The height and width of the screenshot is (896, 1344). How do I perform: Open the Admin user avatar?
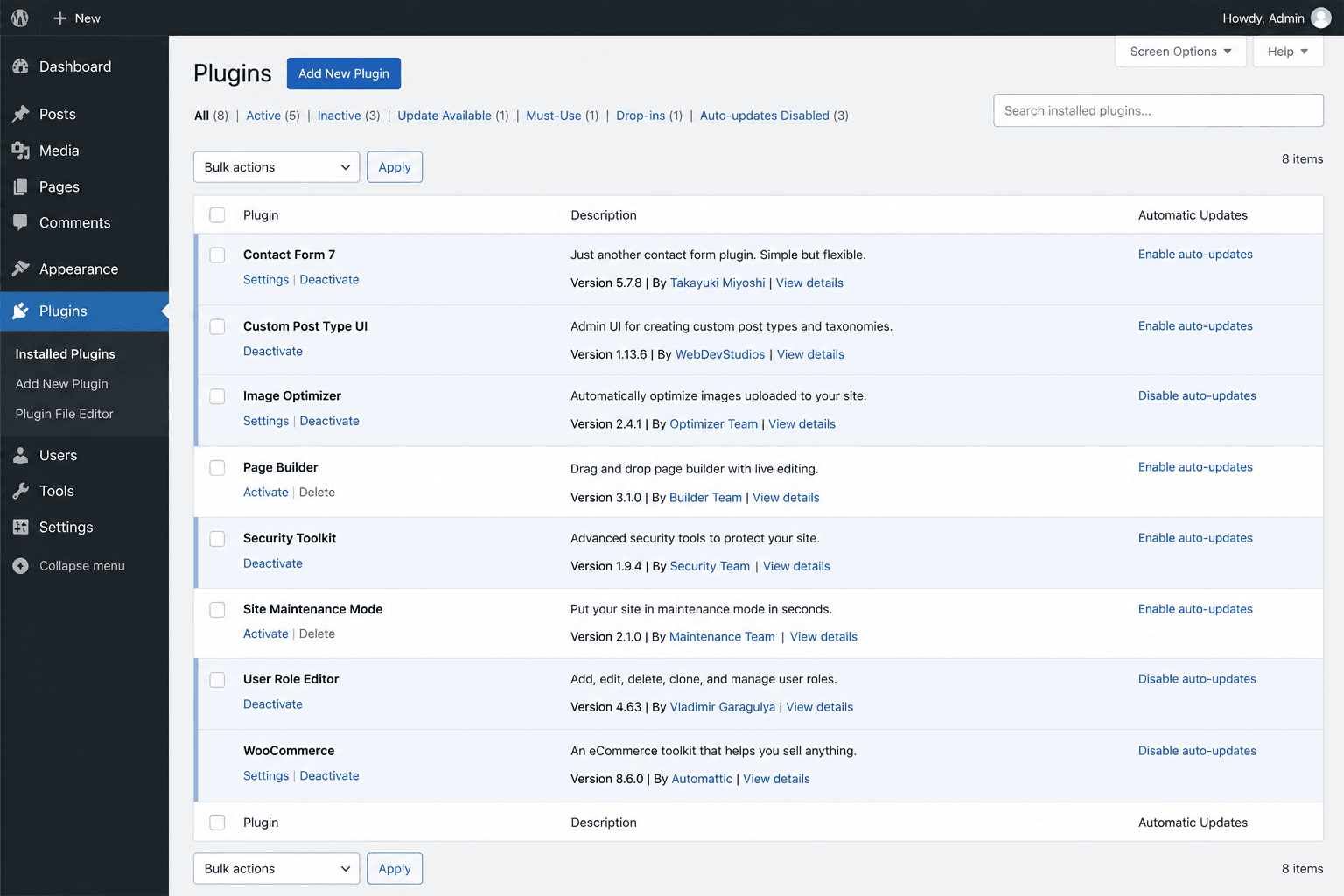(x=1321, y=17)
